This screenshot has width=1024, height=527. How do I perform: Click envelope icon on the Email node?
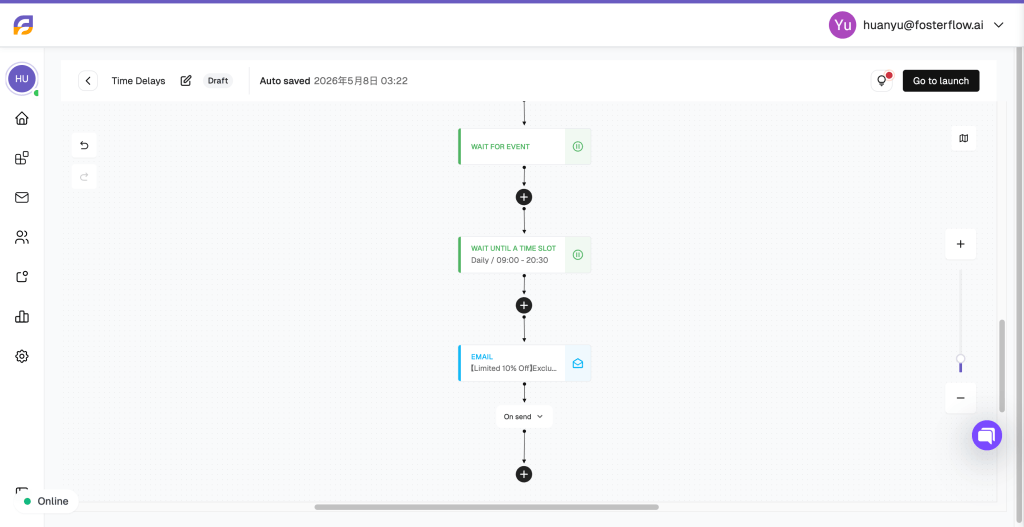pyautogui.click(x=577, y=363)
